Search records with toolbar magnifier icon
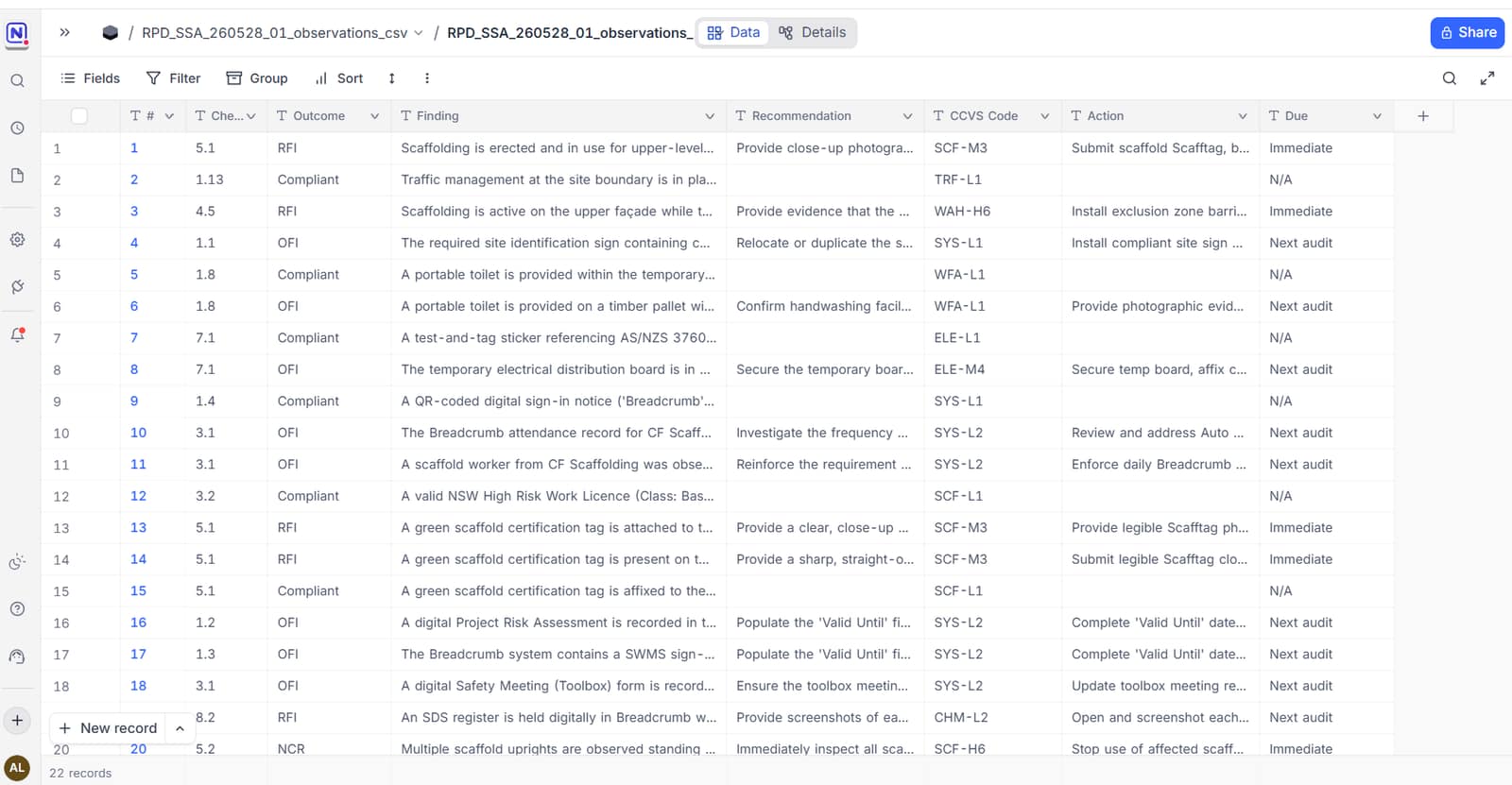The width and height of the screenshot is (1512, 785). [x=1449, y=78]
